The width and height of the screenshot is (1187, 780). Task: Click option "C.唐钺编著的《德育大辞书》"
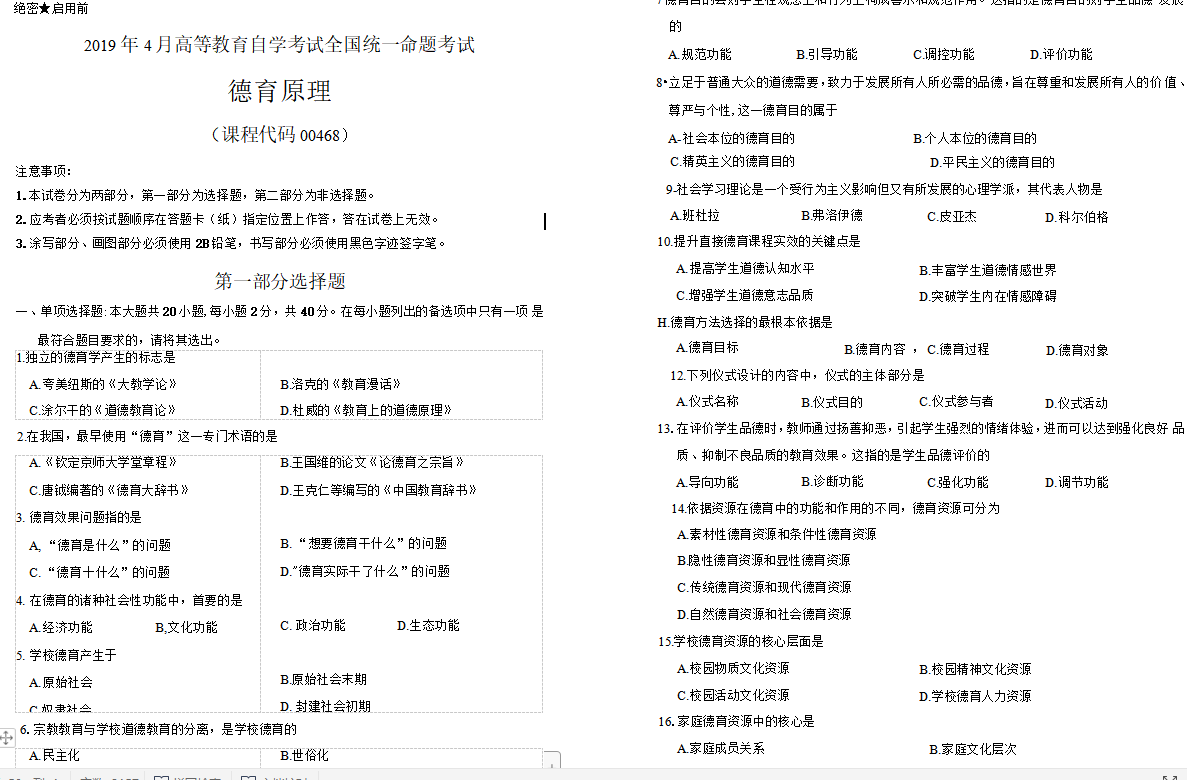[x=109, y=491]
